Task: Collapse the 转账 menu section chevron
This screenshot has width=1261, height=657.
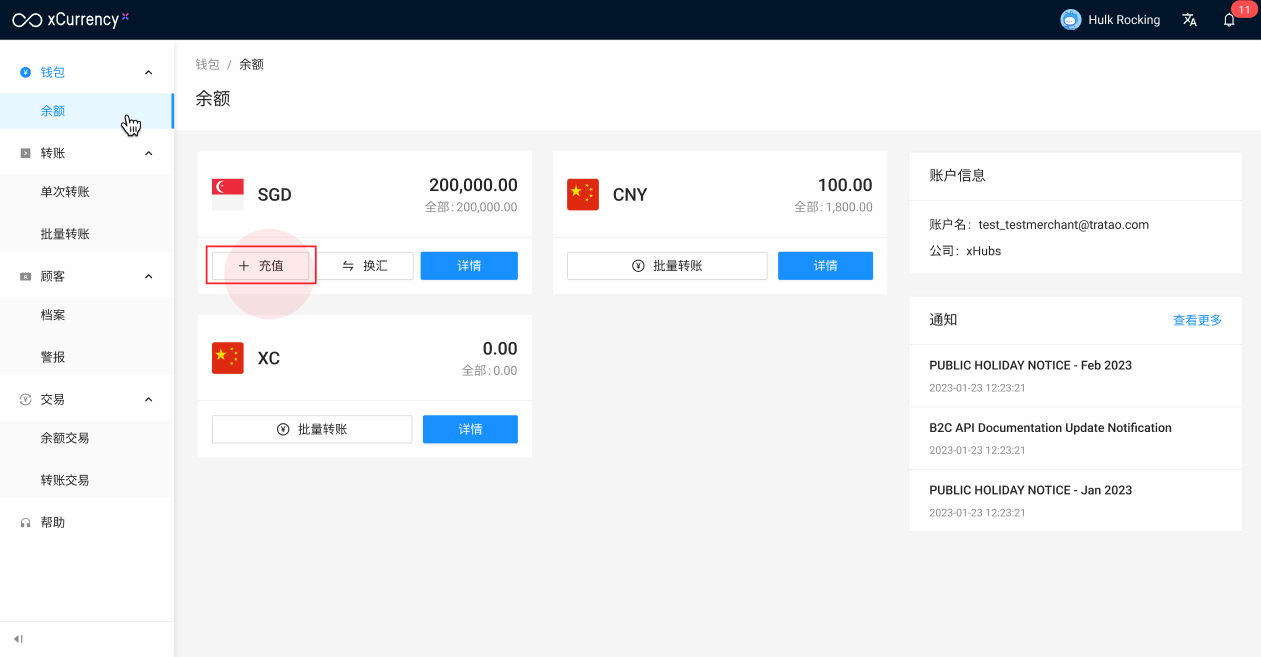Action: coord(149,153)
